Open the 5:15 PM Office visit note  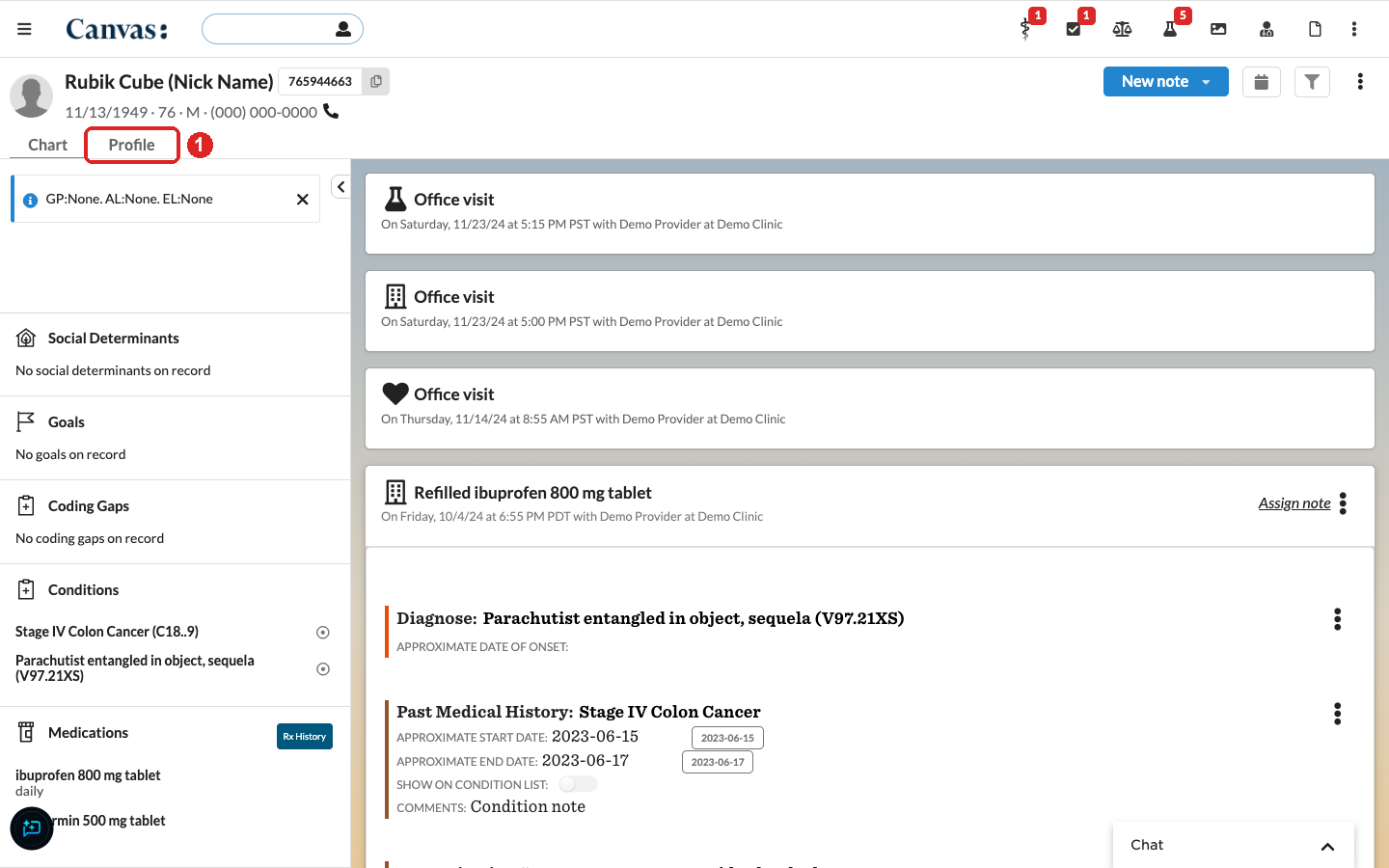click(870, 213)
